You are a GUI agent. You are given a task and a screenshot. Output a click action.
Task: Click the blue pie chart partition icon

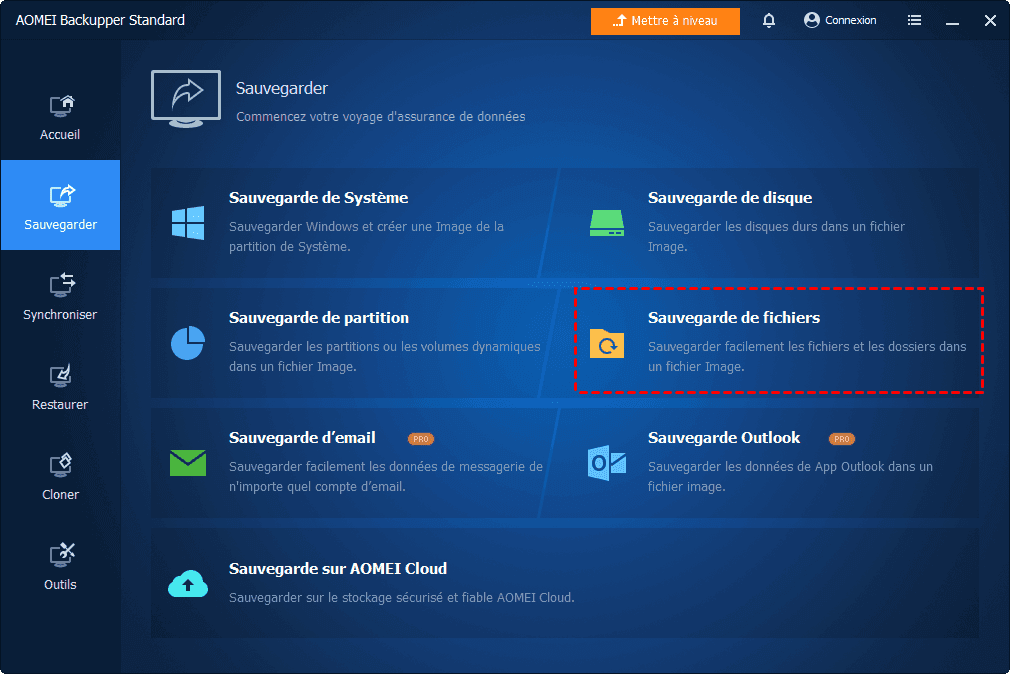pyautogui.click(x=188, y=343)
